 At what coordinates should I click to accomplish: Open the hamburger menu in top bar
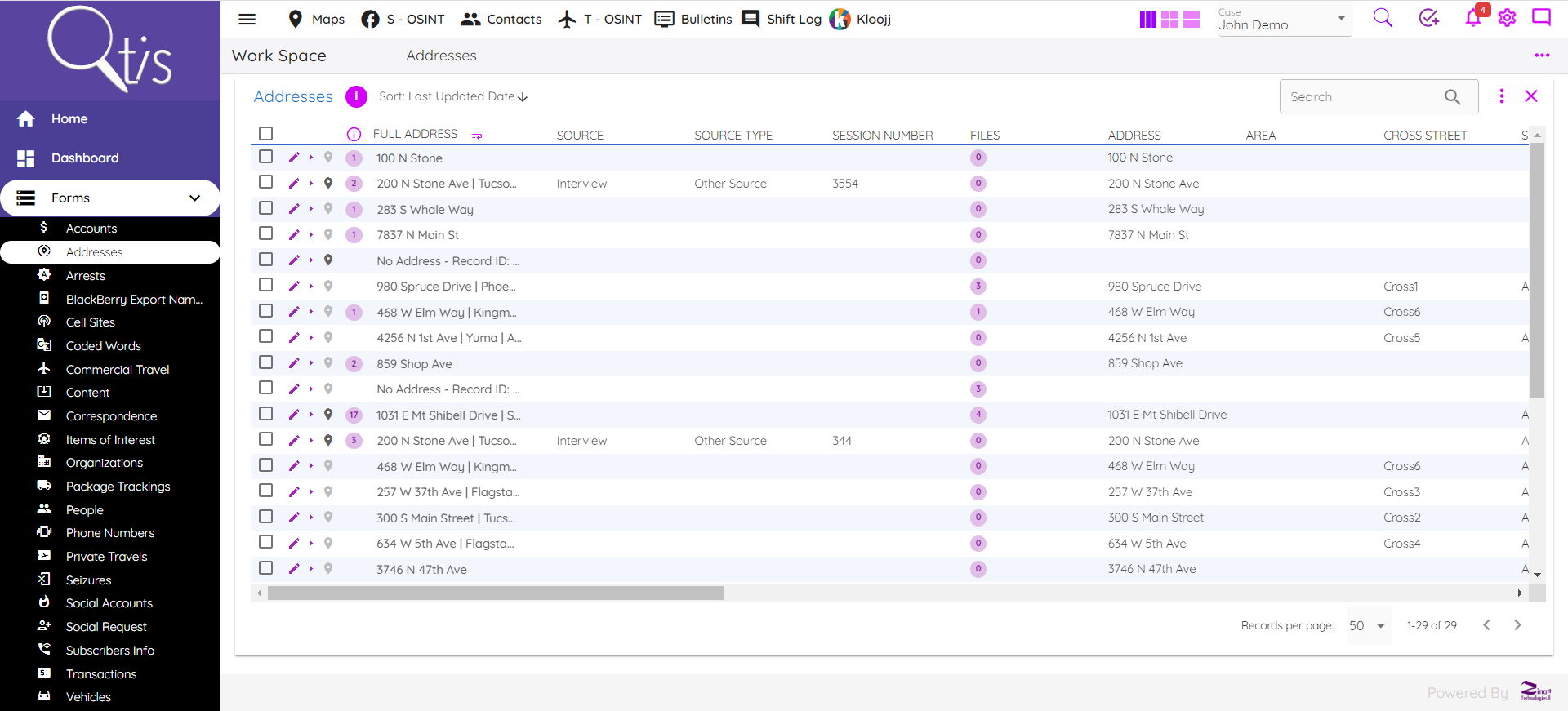point(247,19)
